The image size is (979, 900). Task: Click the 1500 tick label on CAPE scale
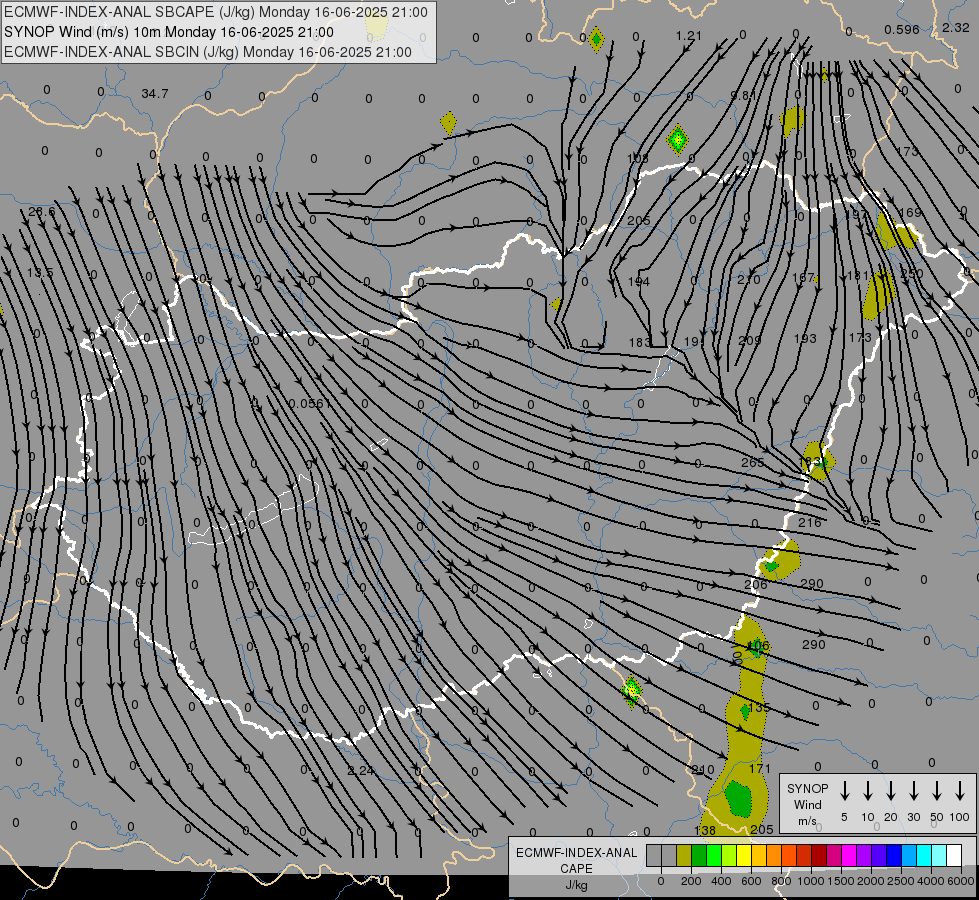(840, 881)
